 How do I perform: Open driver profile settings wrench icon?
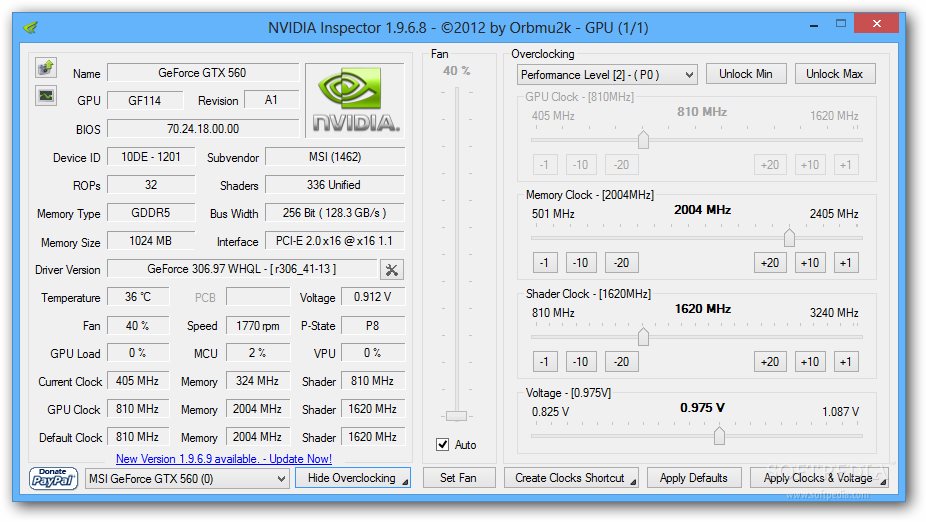coord(392,270)
